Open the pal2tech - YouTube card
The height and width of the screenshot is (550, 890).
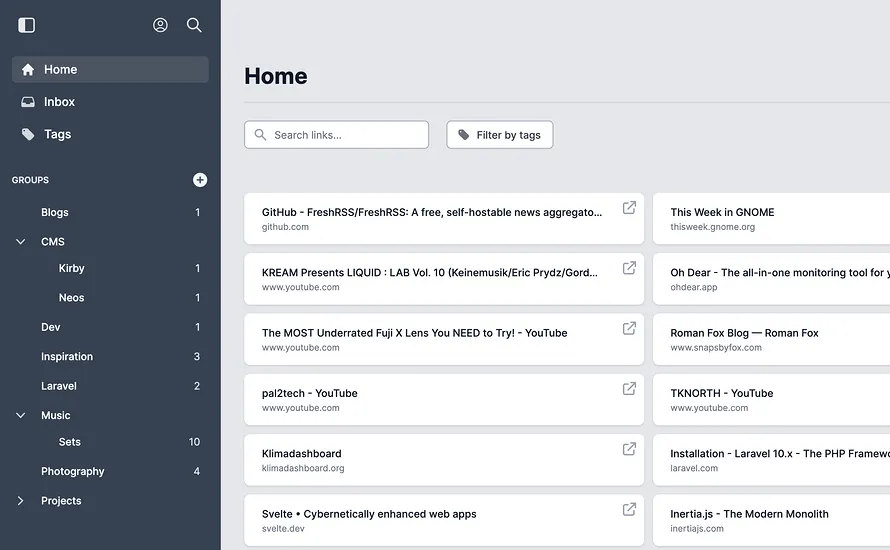[444, 400]
